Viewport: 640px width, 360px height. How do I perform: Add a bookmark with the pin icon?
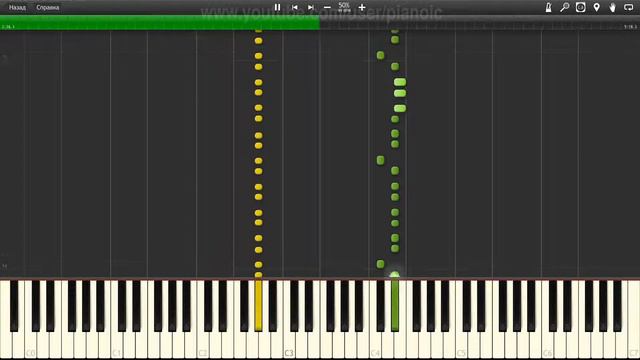click(596, 7)
